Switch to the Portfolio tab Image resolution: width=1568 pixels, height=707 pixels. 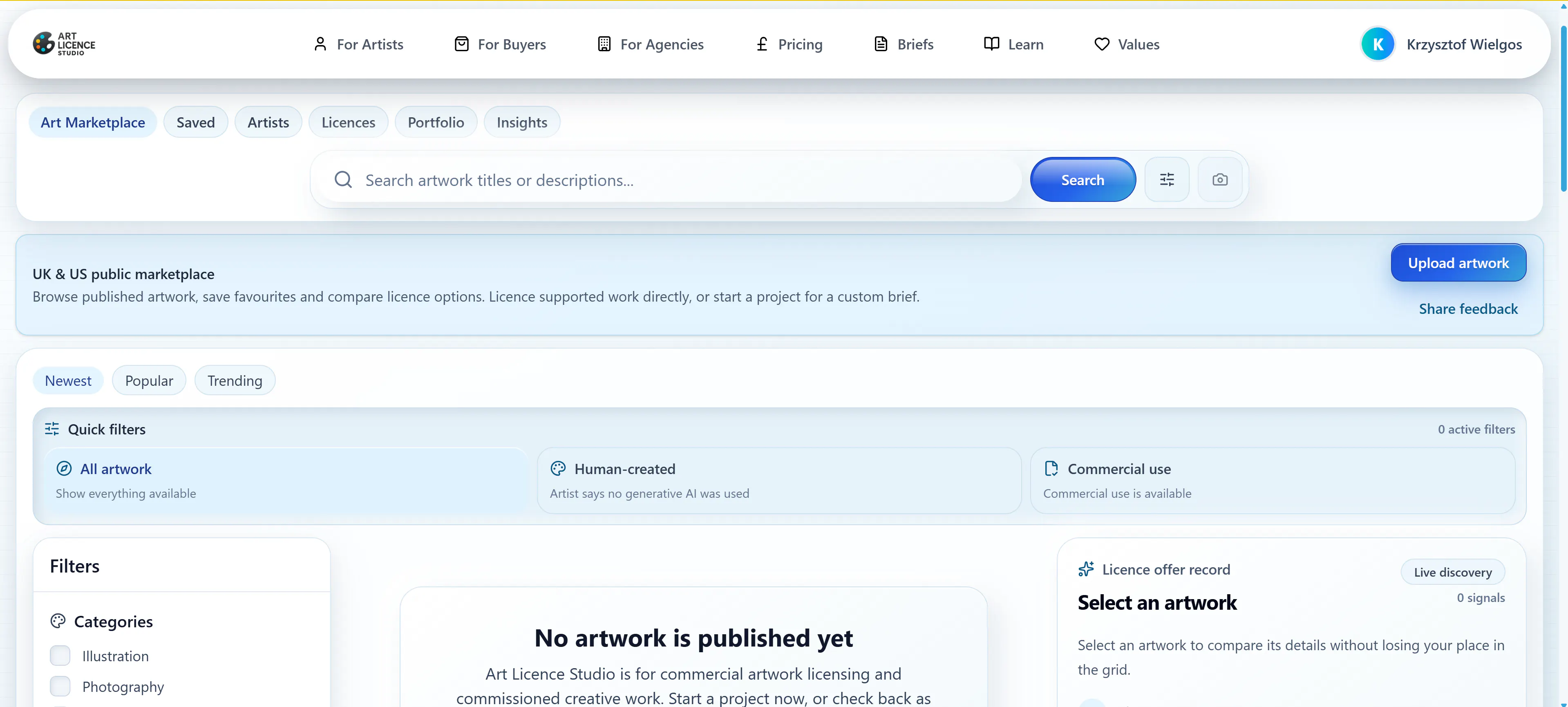point(436,122)
